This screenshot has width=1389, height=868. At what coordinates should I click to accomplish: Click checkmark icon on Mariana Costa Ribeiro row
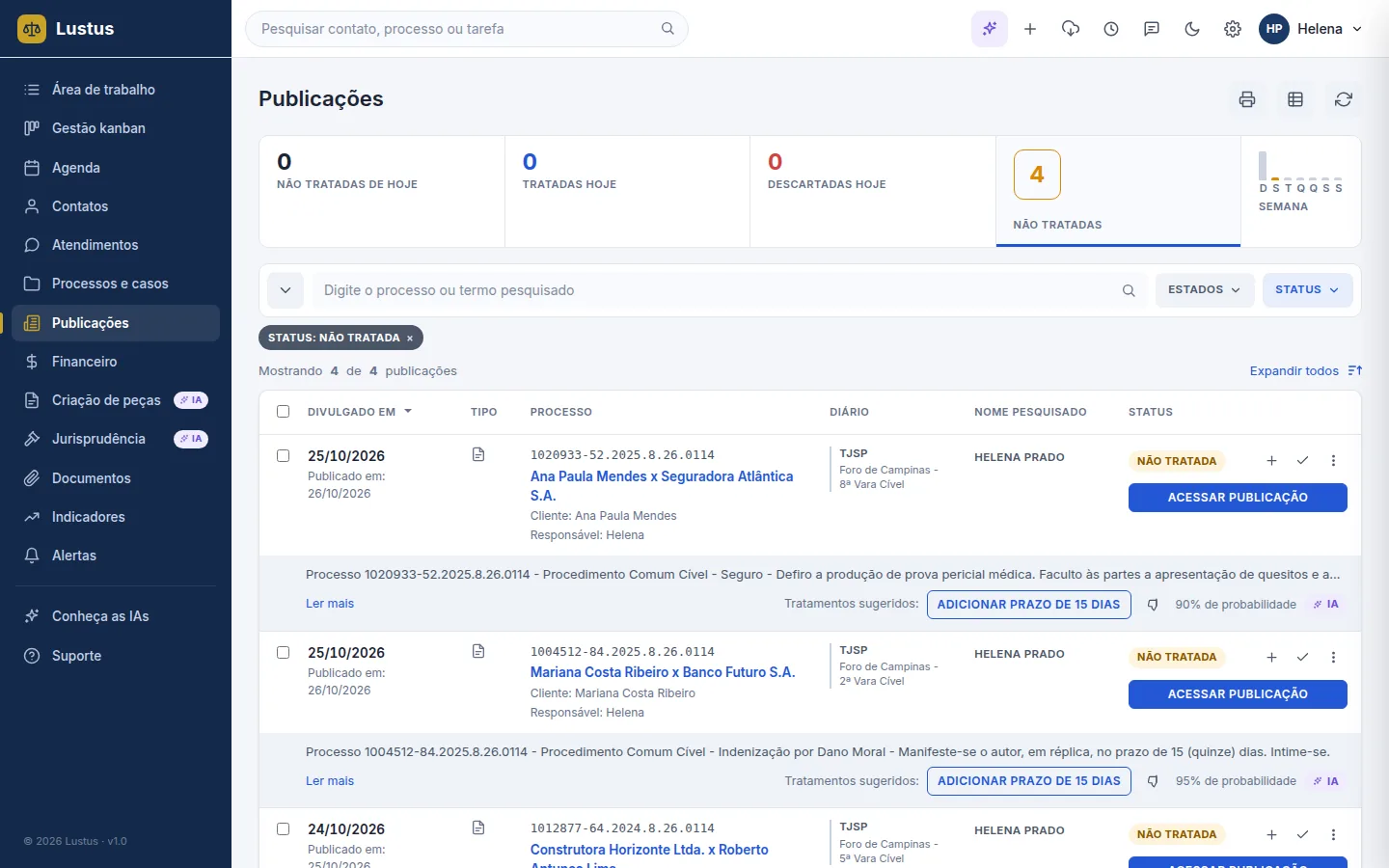click(1302, 658)
